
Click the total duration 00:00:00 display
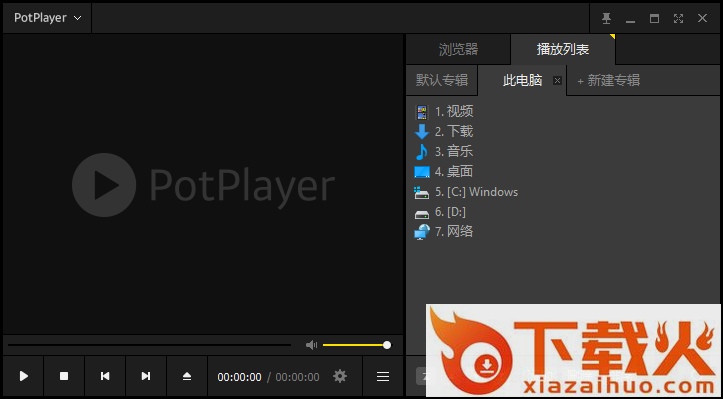click(x=297, y=377)
